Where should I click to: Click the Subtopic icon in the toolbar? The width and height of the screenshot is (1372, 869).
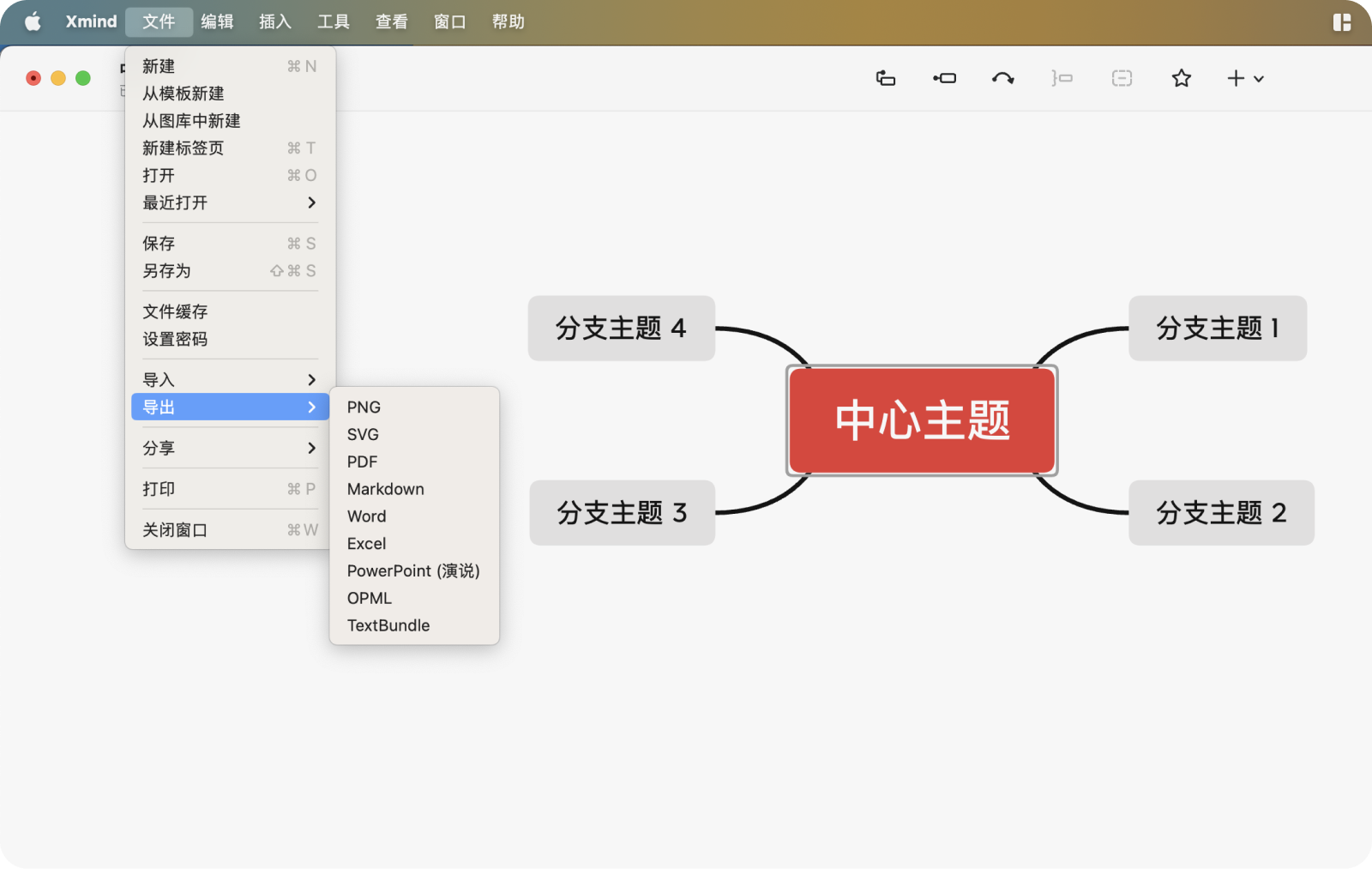point(944,78)
